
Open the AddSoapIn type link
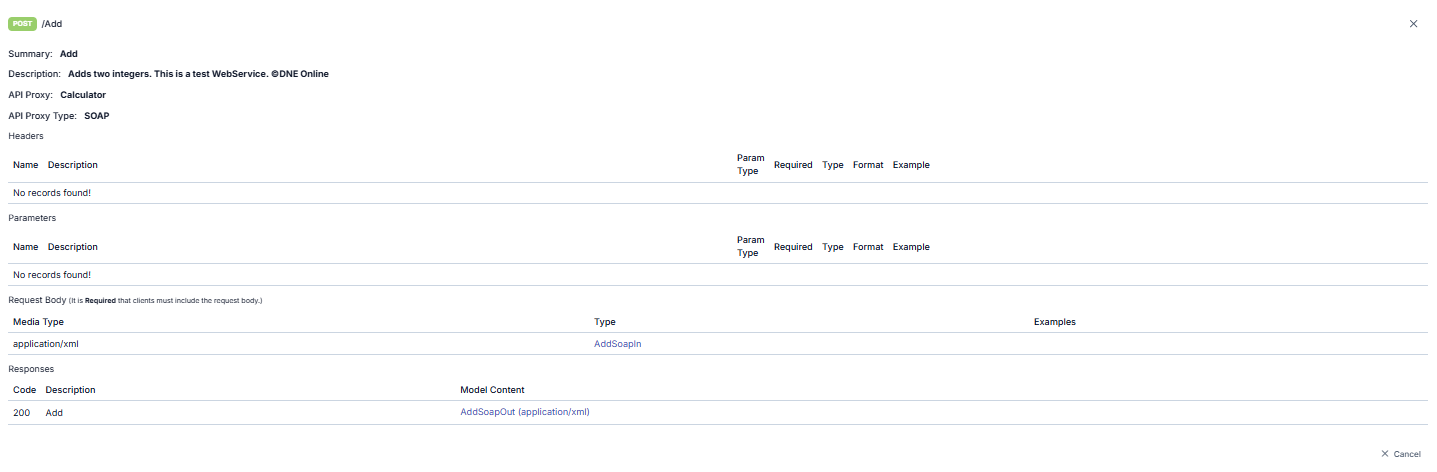(x=617, y=344)
